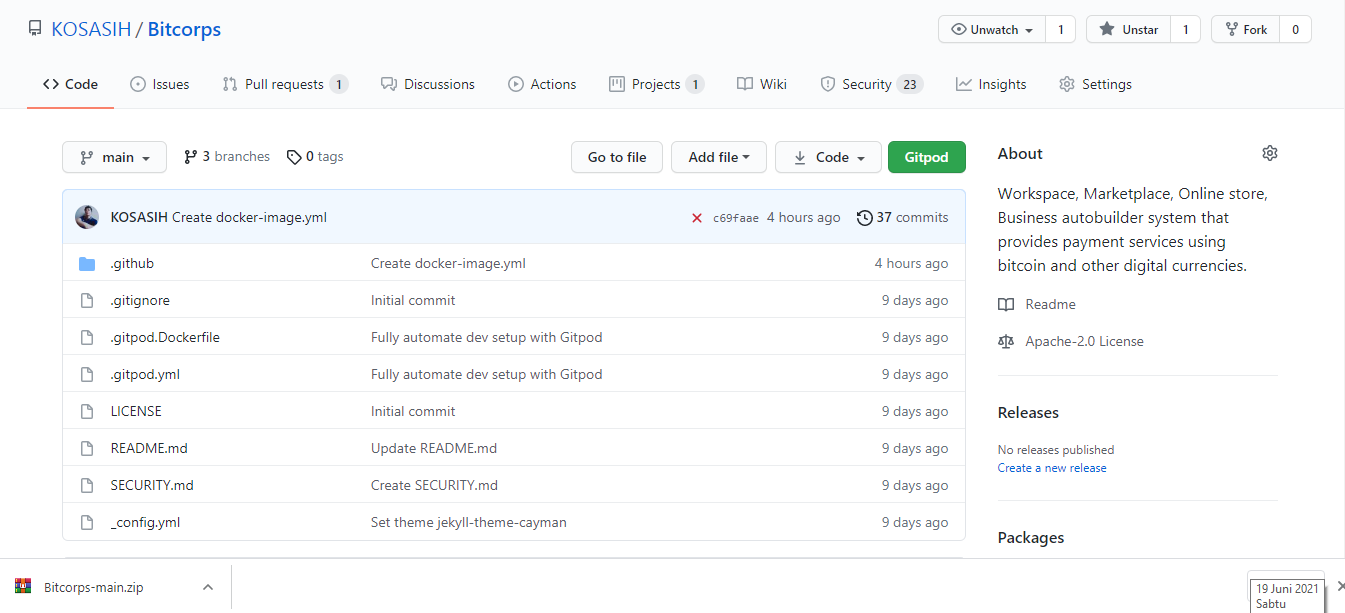Screen dimensions: 1345x613
Task: Click the Releases heading link
Action: (1028, 412)
